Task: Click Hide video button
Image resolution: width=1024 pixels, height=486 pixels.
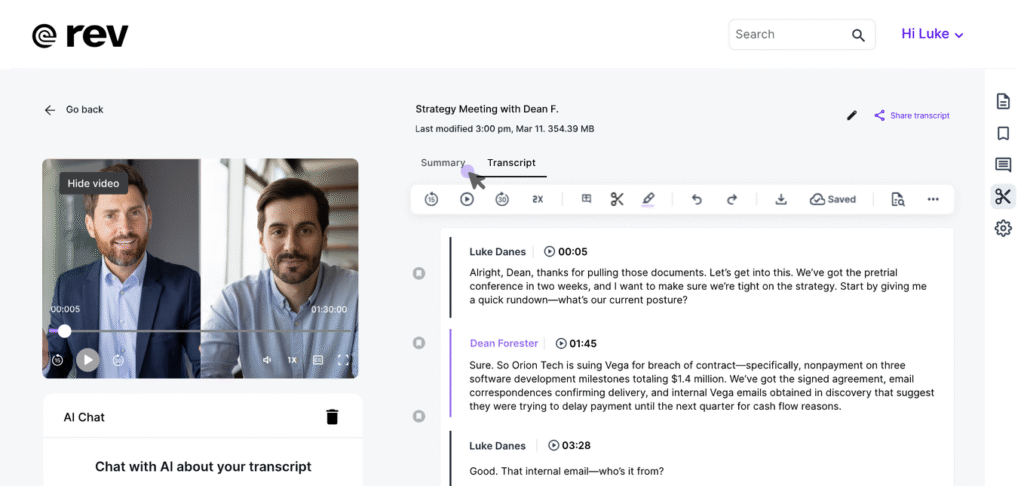Action: [93, 184]
